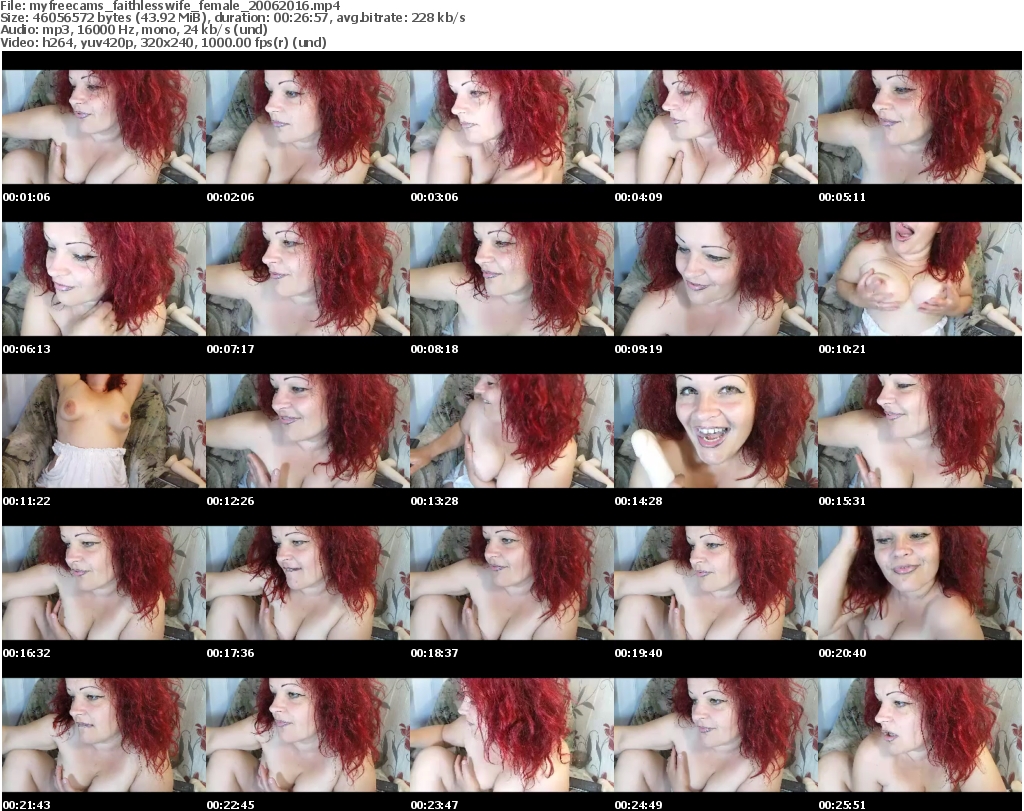The height and width of the screenshot is (811, 1024).
Task: Click the timestamp text 00:09:19
Action: [x=638, y=349]
